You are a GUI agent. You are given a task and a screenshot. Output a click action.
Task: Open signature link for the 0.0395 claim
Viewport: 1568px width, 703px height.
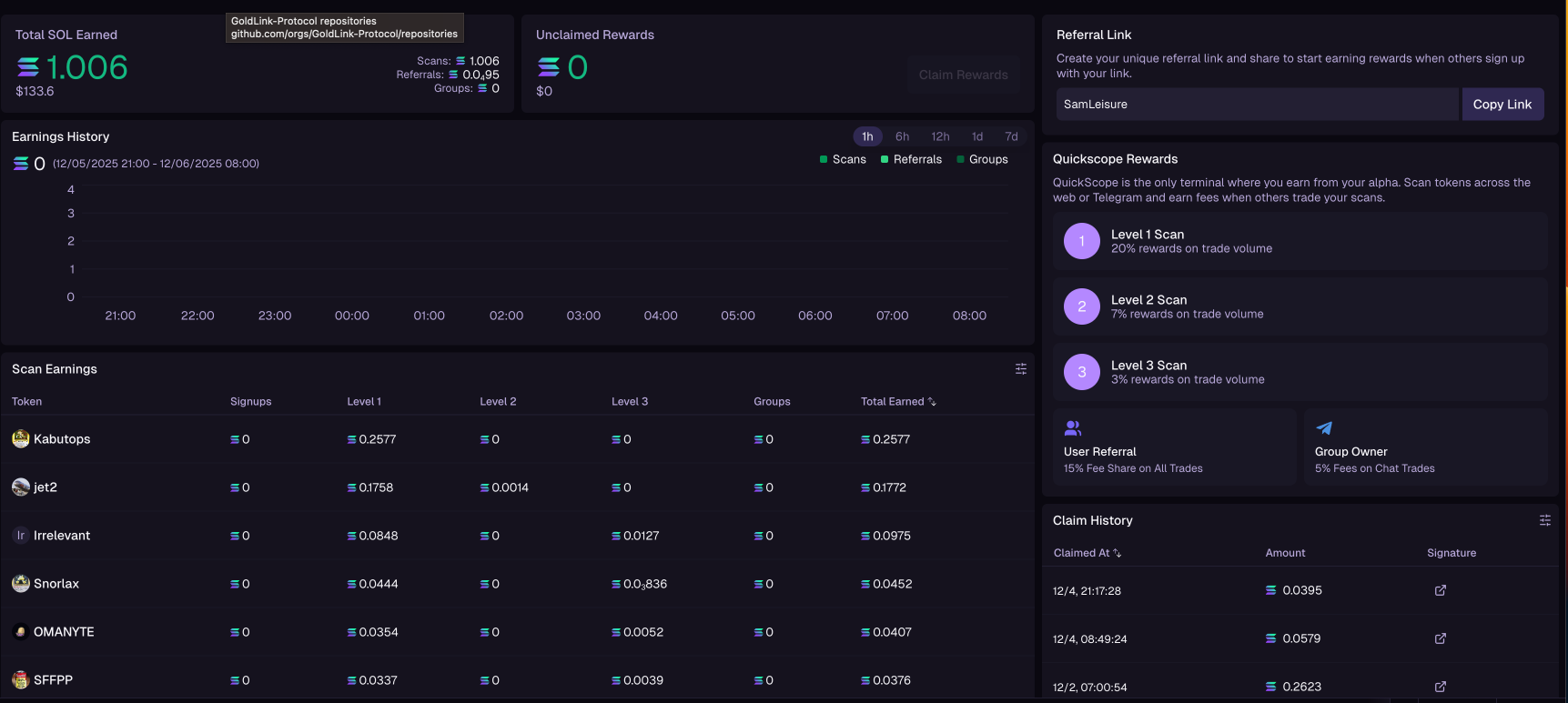pyautogui.click(x=1440, y=590)
